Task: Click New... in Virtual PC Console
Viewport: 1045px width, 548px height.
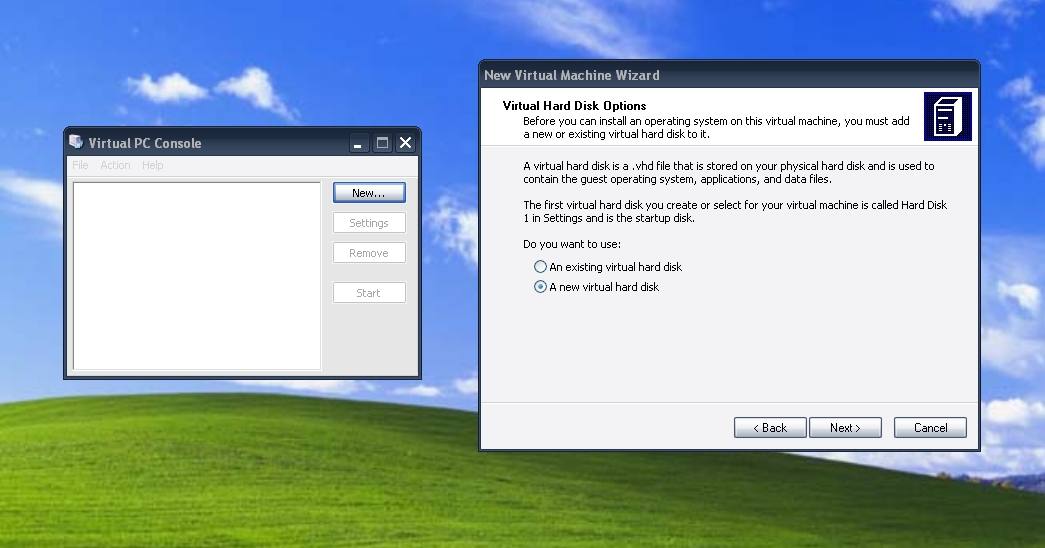Action: pyautogui.click(x=369, y=193)
